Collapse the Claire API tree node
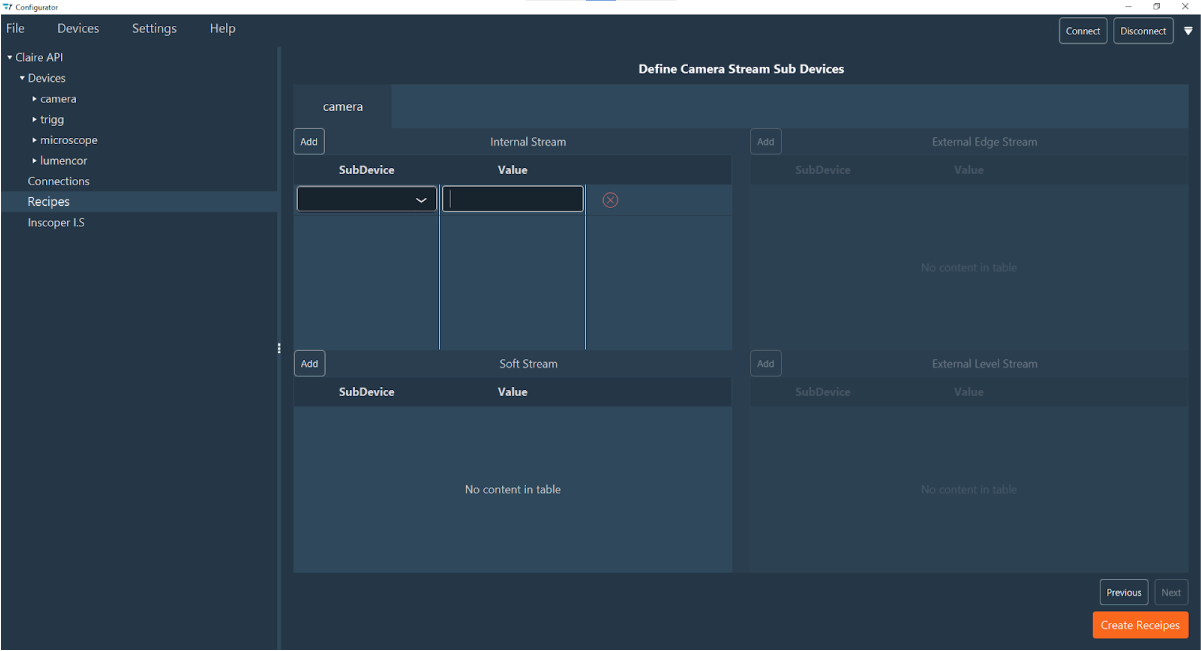Viewport: 1201px width, 651px height. coord(10,58)
